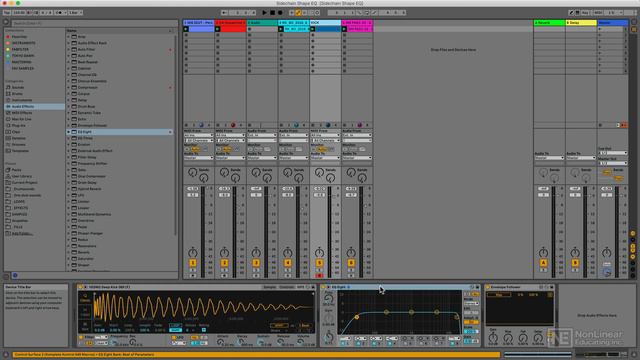The width and height of the screenshot is (640, 360).
Task: Select EQ Three in device list
Action: 85,138
